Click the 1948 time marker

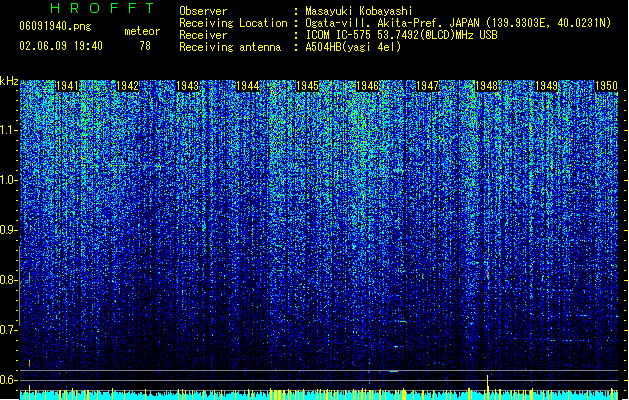pos(486,86)
